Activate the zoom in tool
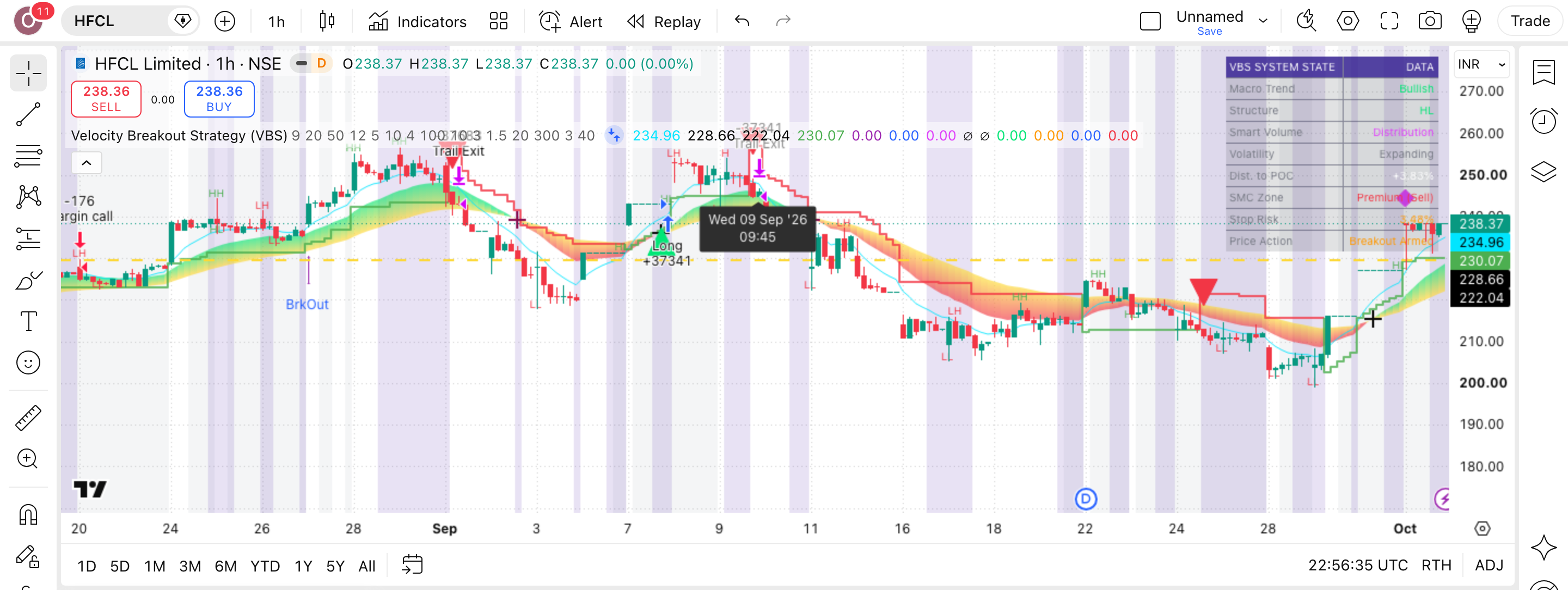Viewport: 1568px width, 590px height. click(28, 459)
